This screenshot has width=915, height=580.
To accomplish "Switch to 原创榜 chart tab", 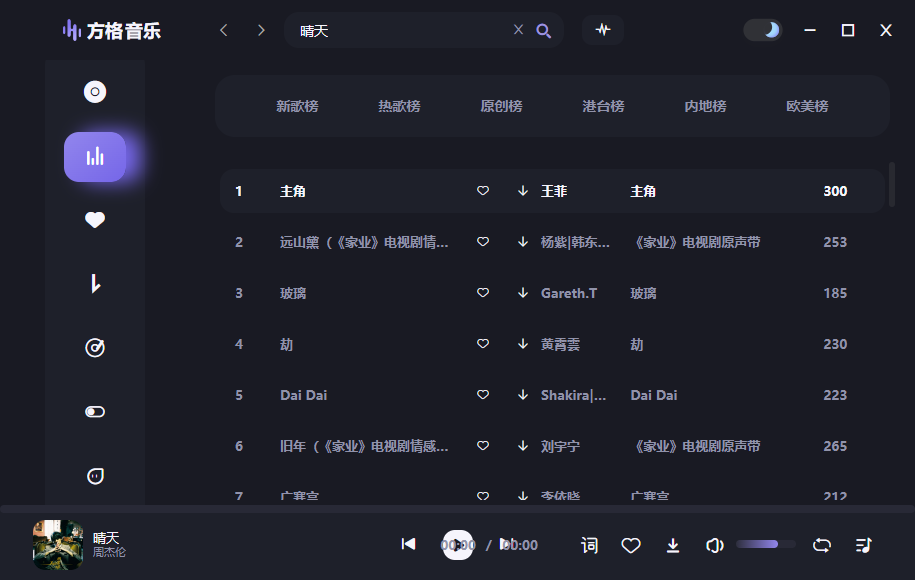I will (x=501, y=106).
